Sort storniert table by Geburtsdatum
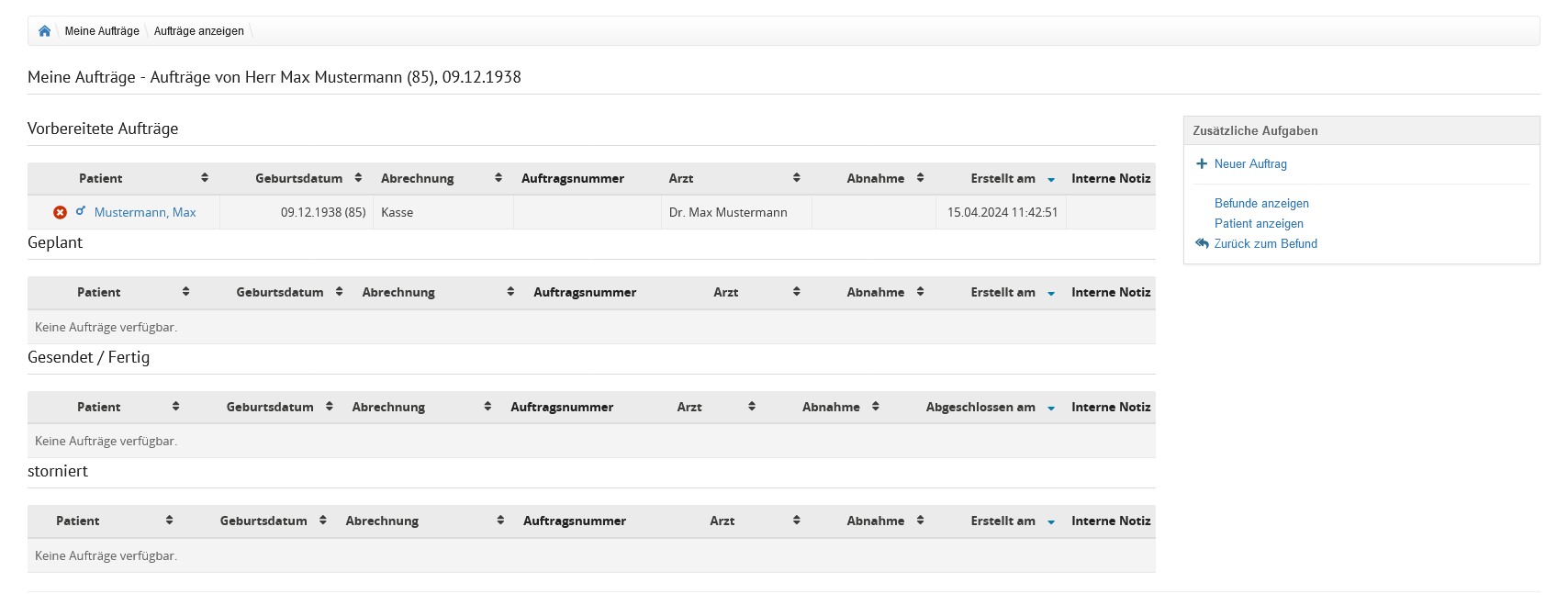1568x605 pixels. click(322, 521)
